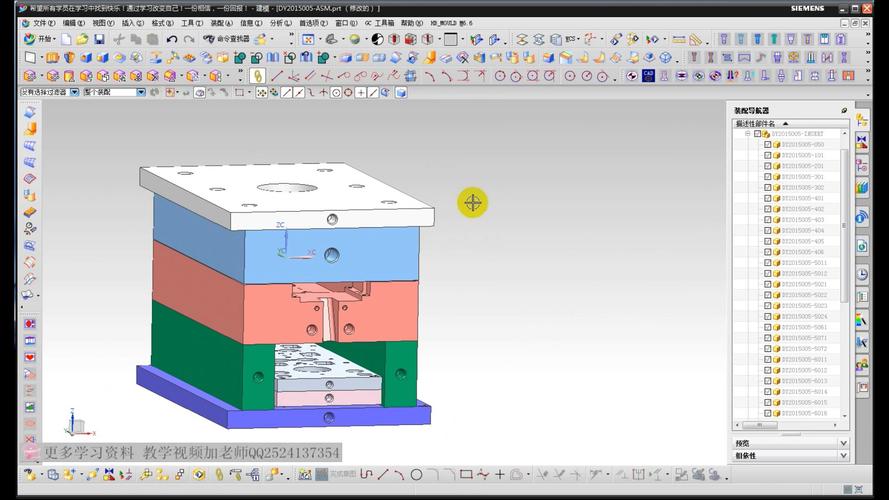Open the Part Navigator sidebar icon
889x500 pixels.
point(862,166)
